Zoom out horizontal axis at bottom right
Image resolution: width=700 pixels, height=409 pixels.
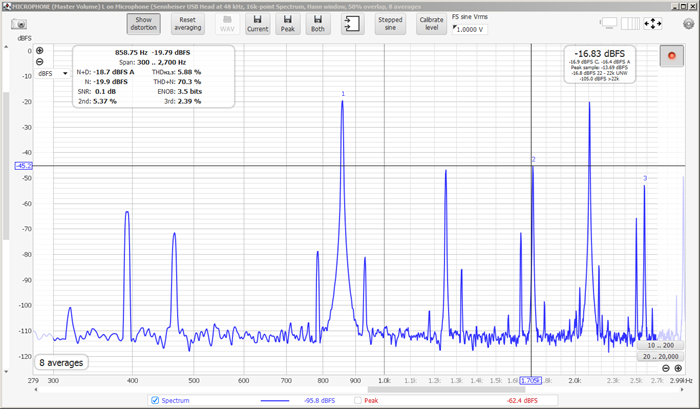click(666, 368)
